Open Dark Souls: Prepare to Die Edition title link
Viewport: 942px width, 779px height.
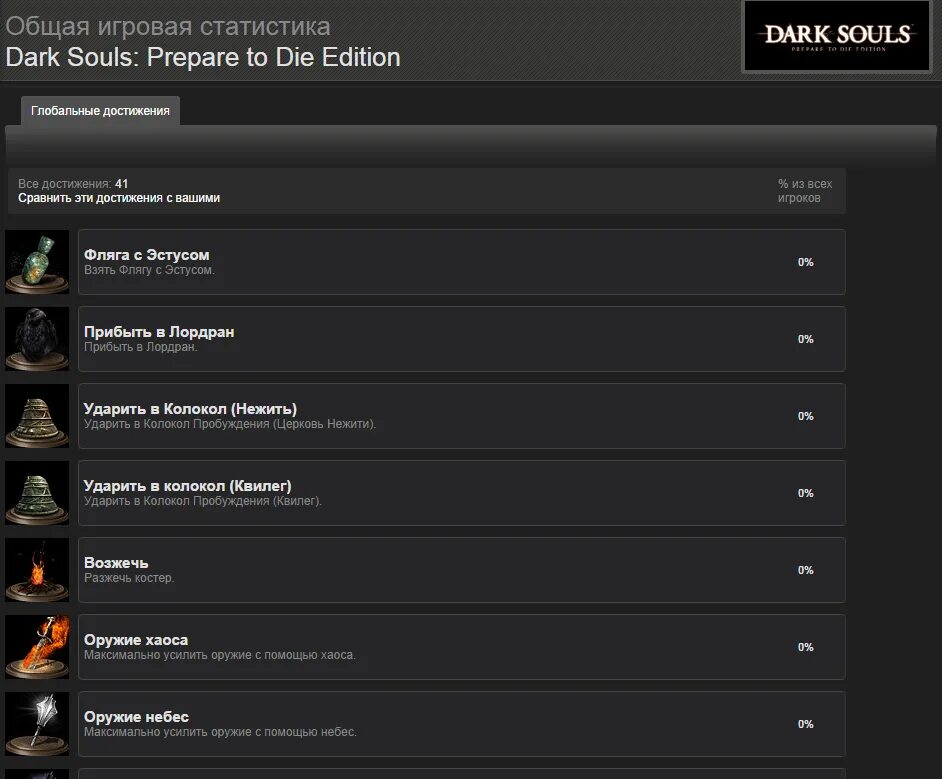[x=203, y=57]
